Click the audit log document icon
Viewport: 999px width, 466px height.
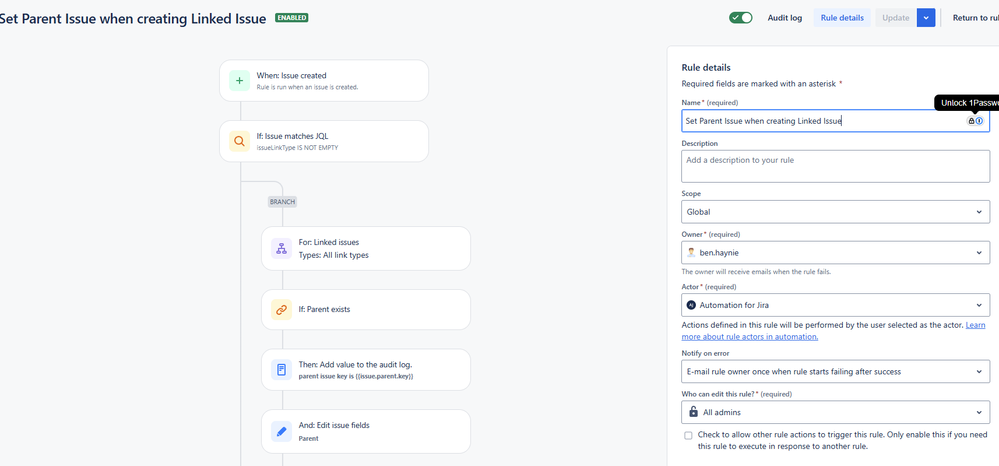coord(282,369)
